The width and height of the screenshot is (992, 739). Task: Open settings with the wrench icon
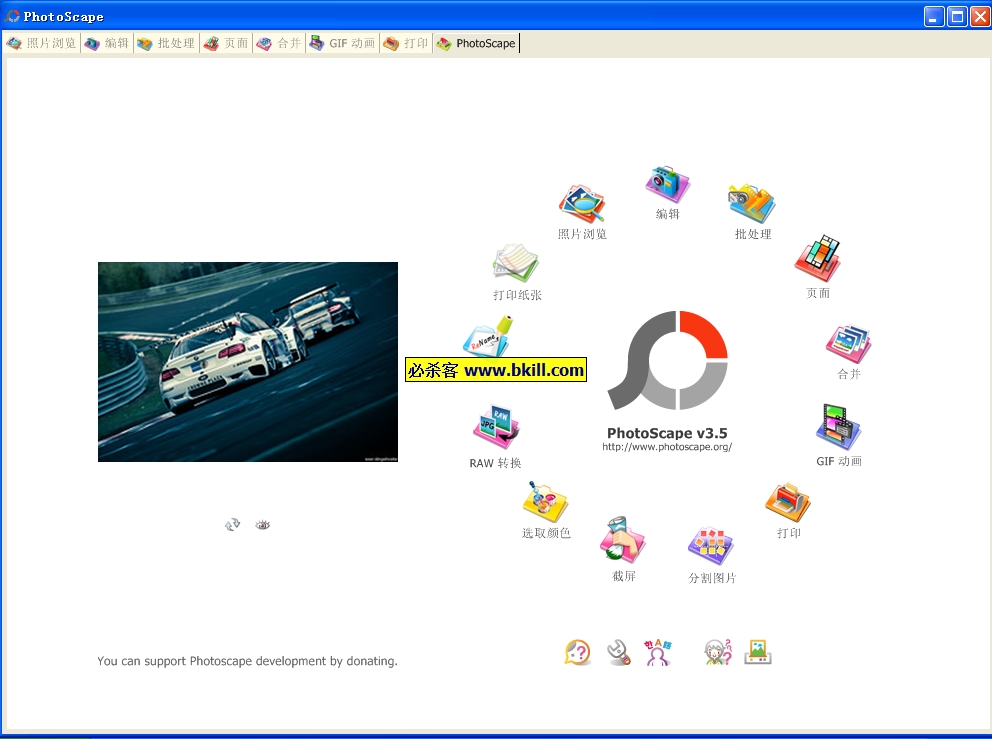pyautogui.click(x=619, y=653)
